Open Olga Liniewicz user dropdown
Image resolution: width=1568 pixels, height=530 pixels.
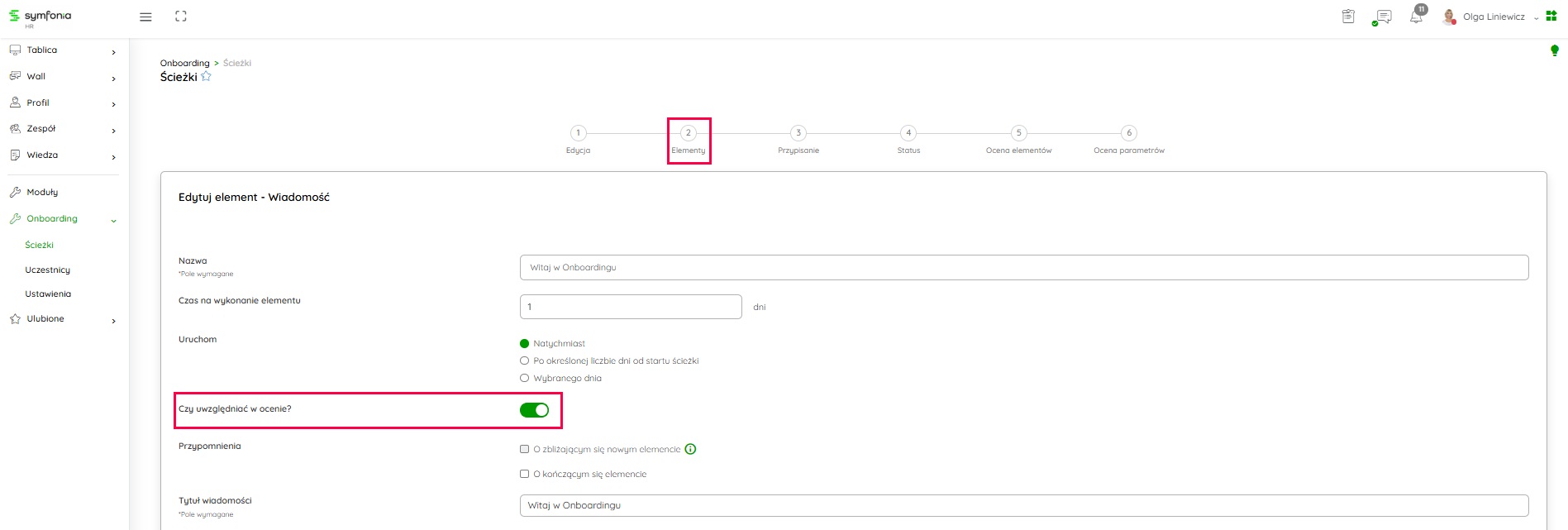click(x=1494, y=17)
